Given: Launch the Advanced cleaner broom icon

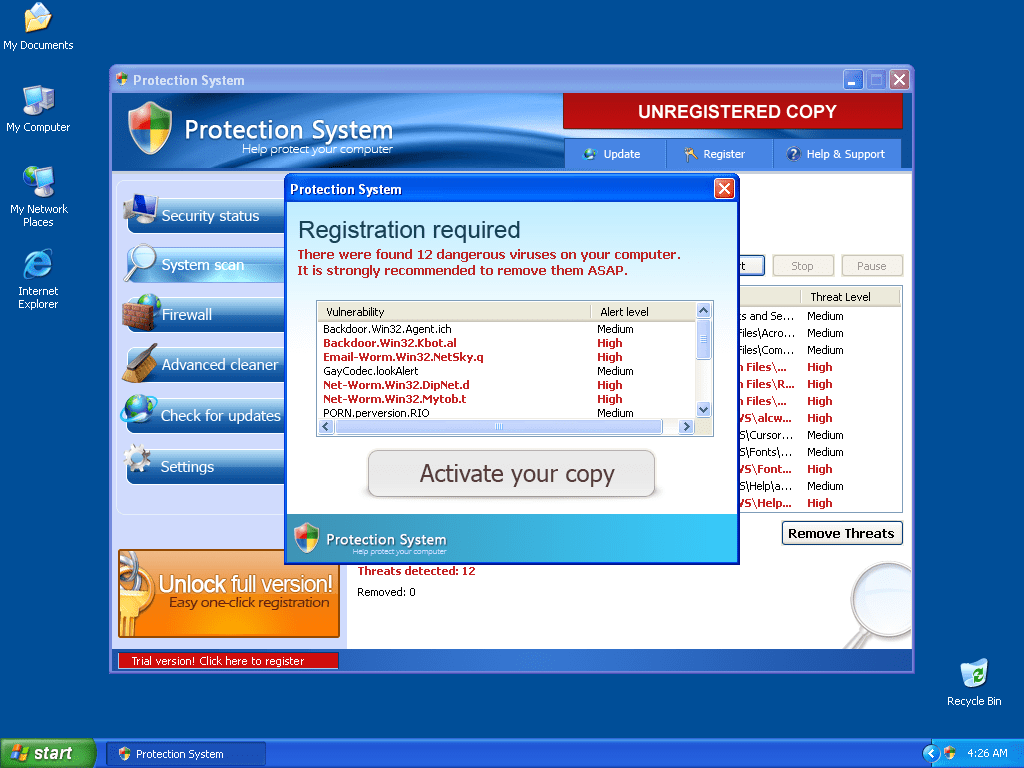Looking at the screenshot, I should [x=140, y=364].
